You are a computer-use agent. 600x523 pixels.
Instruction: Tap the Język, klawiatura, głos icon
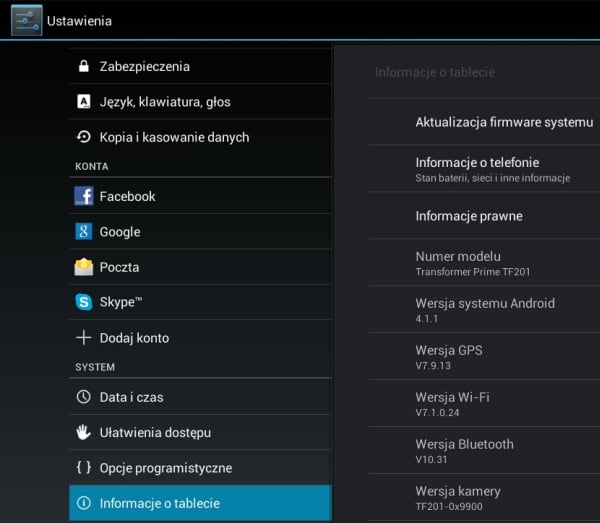click(x=84, y=102)
